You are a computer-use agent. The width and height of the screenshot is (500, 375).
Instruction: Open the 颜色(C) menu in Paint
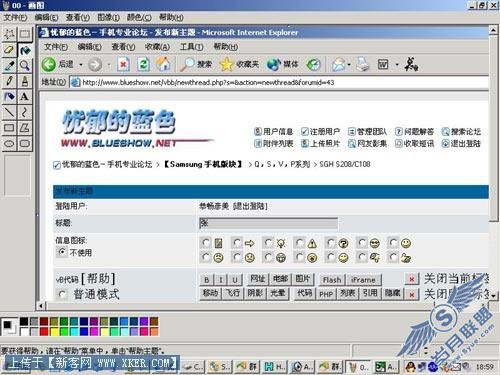click(139, 17)
